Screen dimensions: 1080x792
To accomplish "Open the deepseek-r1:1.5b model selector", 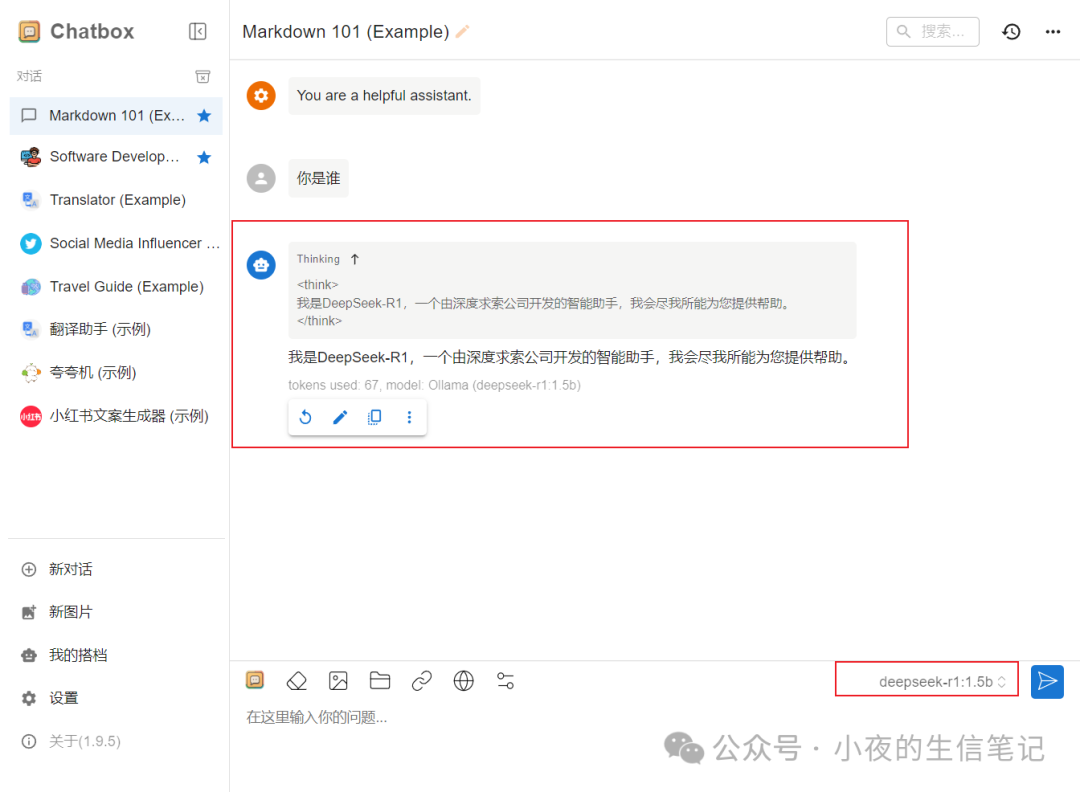I will point(926,681).
